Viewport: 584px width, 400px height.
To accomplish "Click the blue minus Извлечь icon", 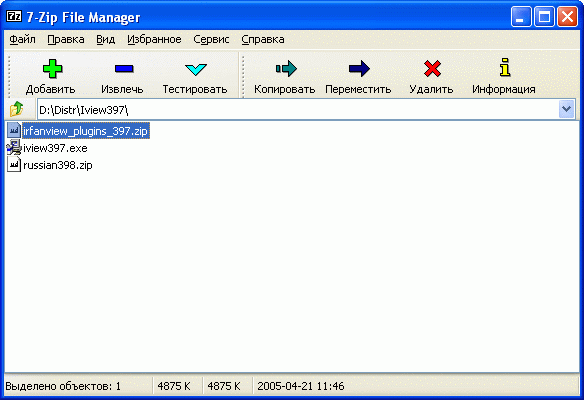I will click(124, 69).
